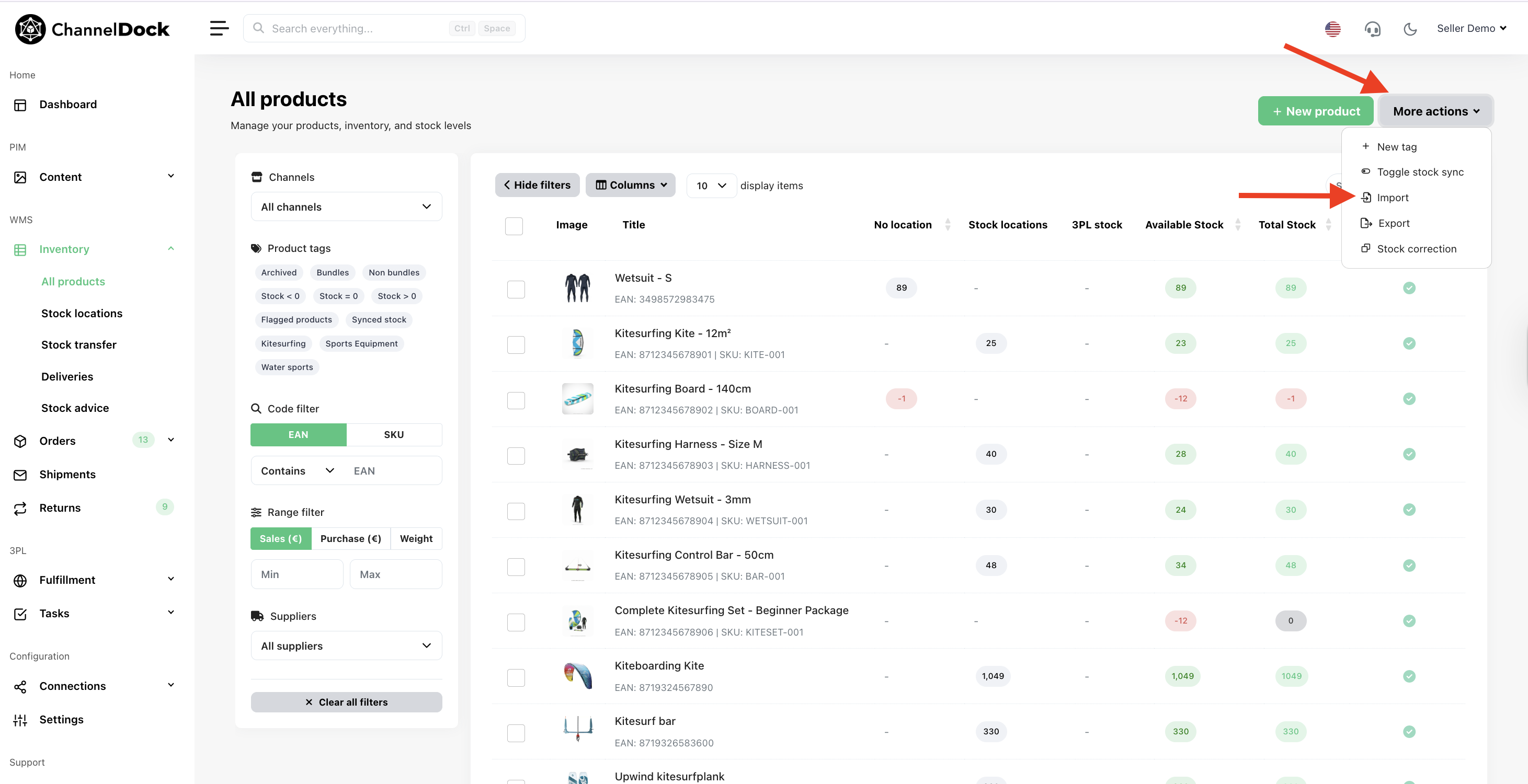Click the New product button
Viewport: 1528px width, 784px height.
pyautogui.click(x=1315, y=111)
